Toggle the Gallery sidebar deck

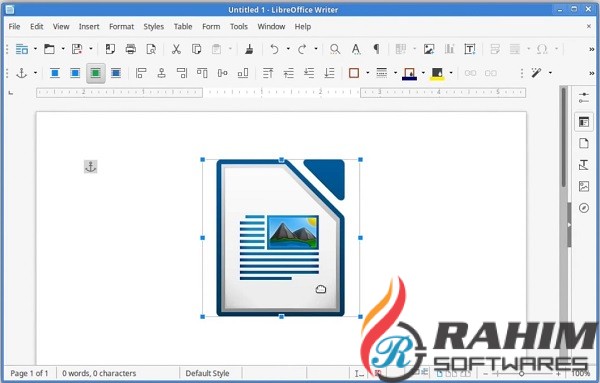[x=584, y=186]
